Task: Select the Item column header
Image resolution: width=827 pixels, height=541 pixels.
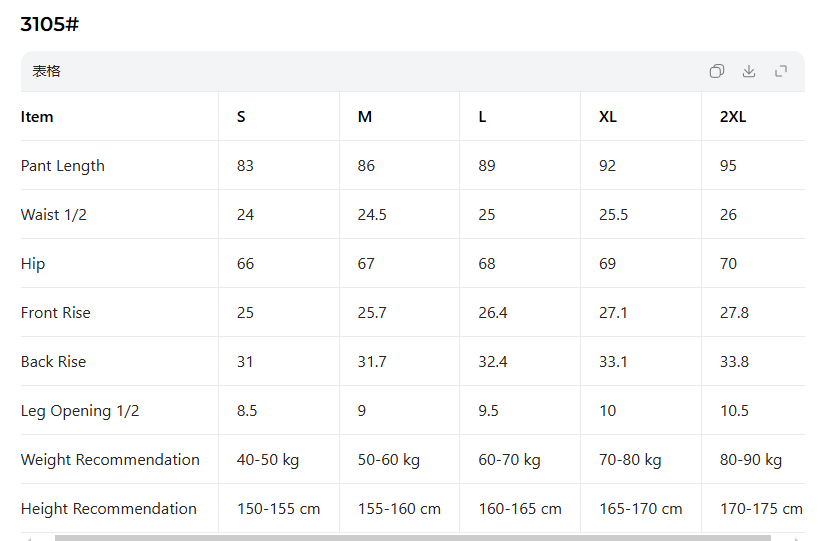Action: 37,117
